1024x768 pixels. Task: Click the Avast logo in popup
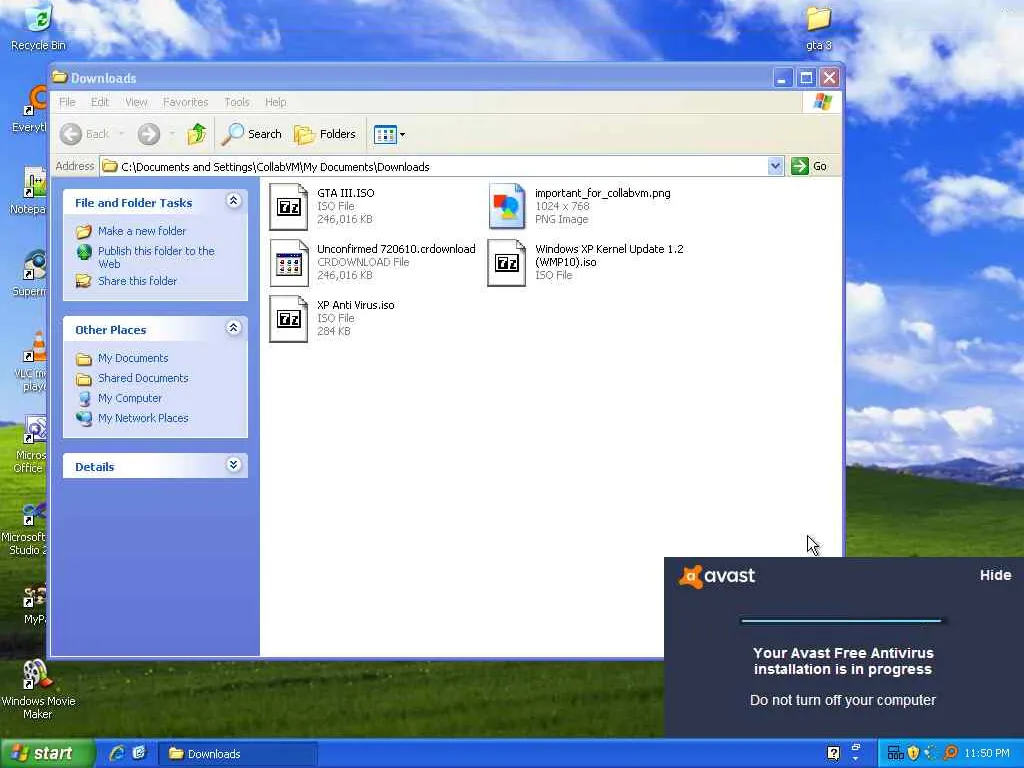coord(716,576)
